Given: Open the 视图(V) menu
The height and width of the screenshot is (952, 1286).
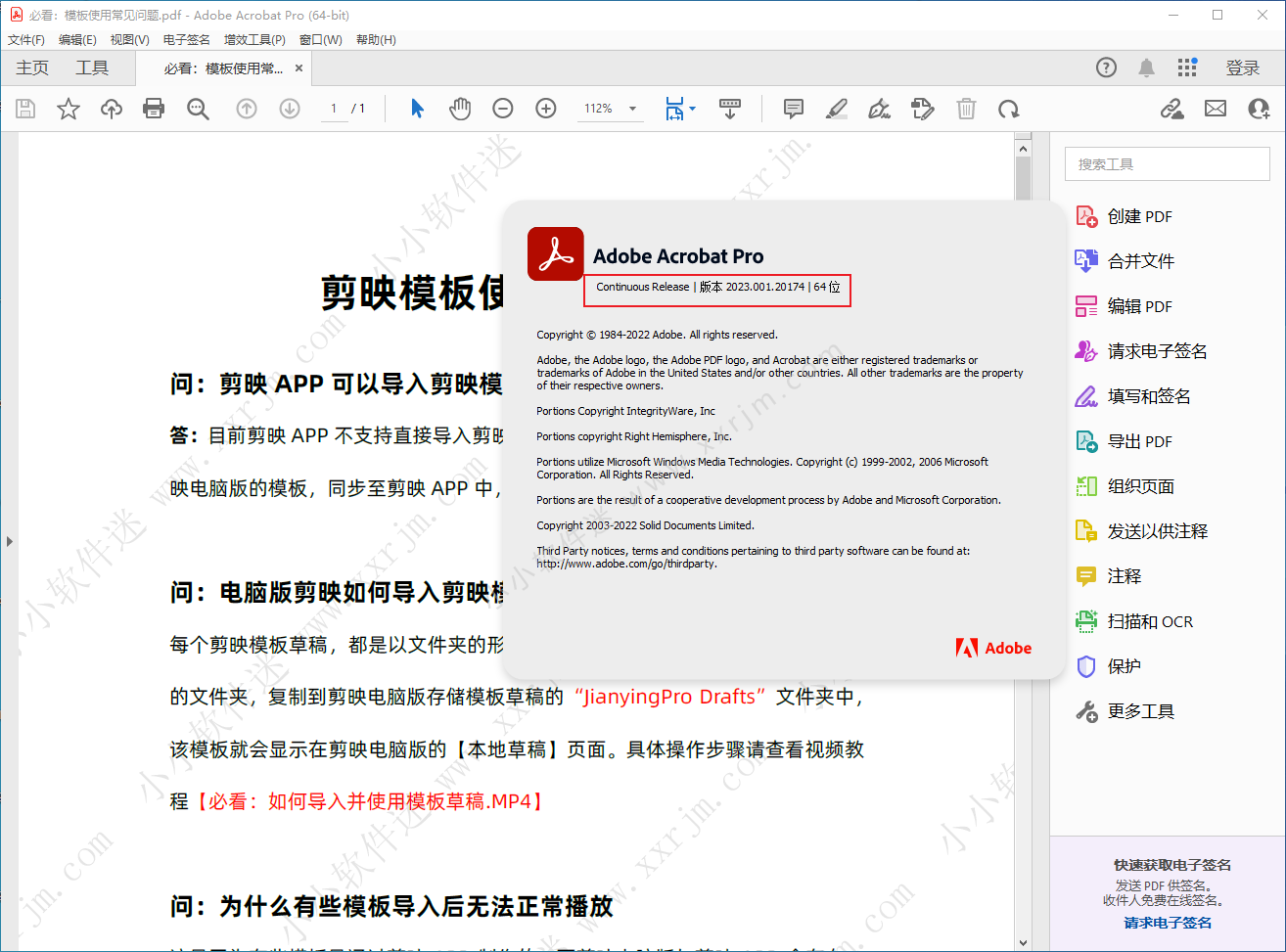Looking at the screenshot, I should point(129,40).
